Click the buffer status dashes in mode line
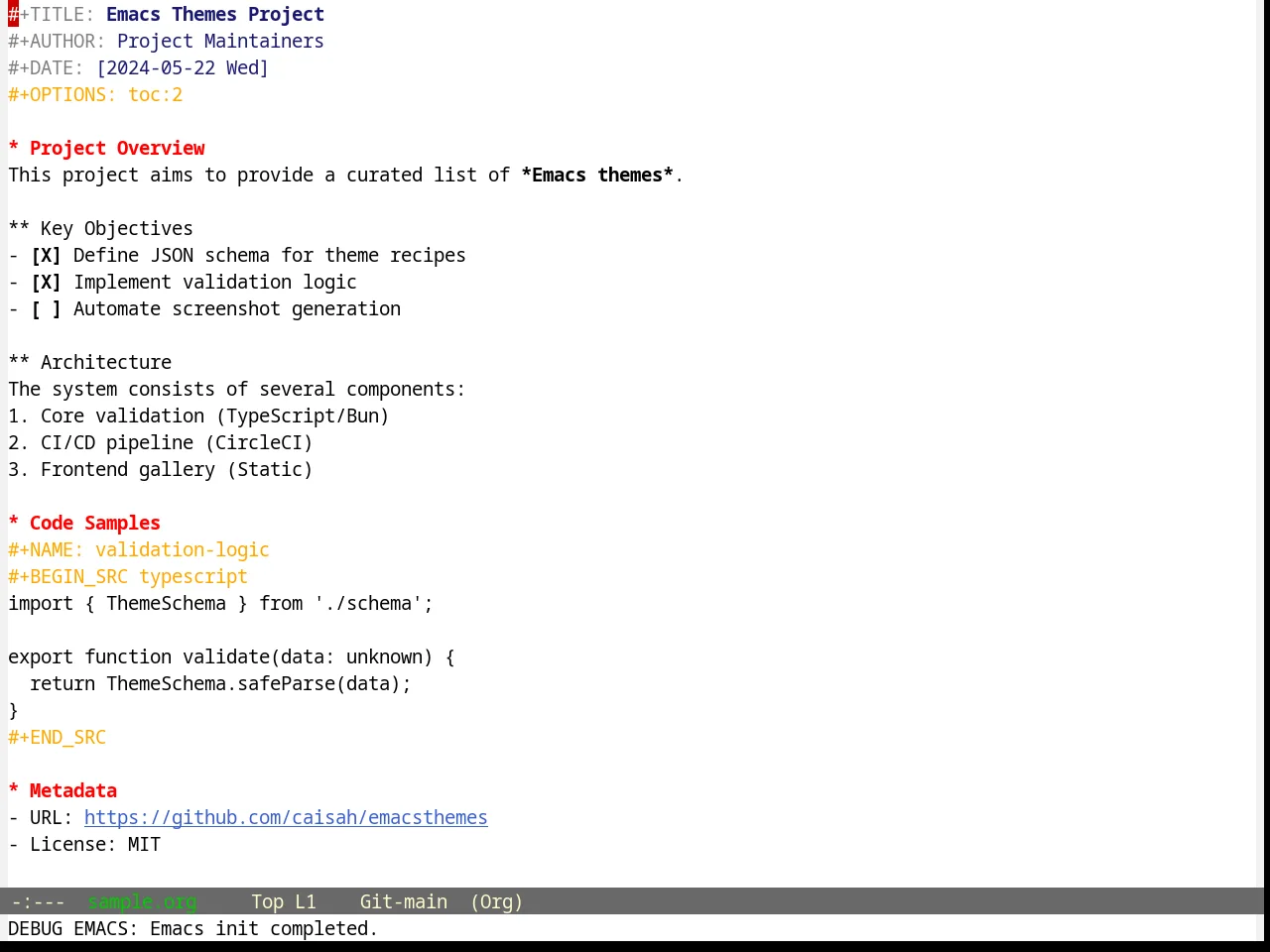1270x952 pixels. click(38, 902)
